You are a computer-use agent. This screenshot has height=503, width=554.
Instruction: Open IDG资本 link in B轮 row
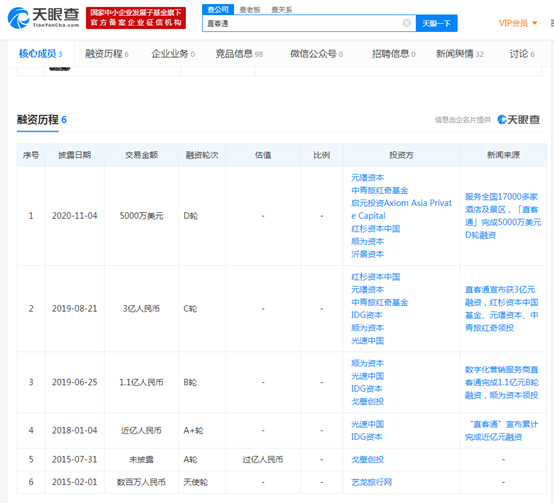tap(367, 389)
